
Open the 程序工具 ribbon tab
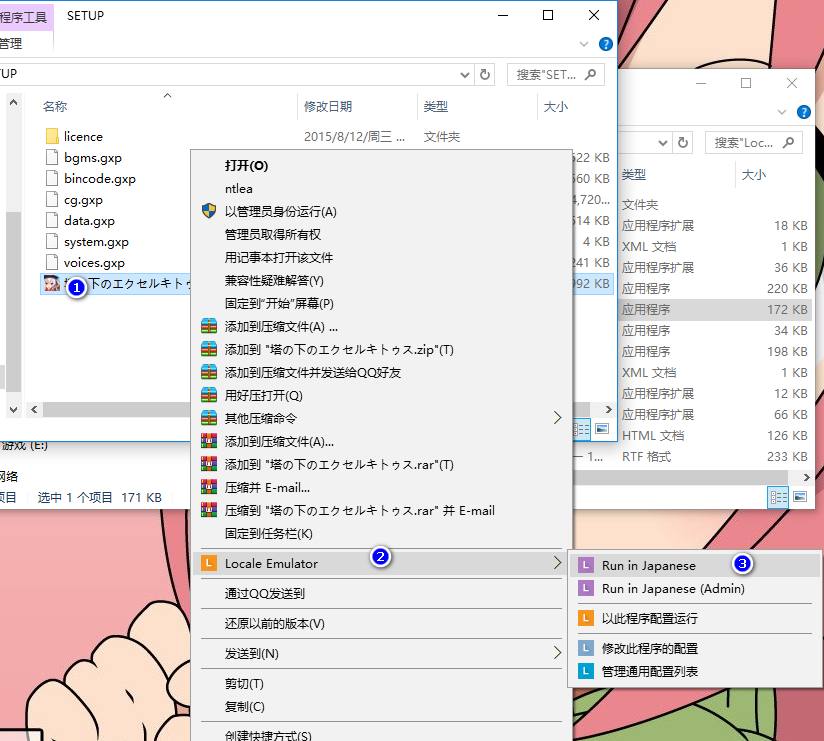click(24, 17)
